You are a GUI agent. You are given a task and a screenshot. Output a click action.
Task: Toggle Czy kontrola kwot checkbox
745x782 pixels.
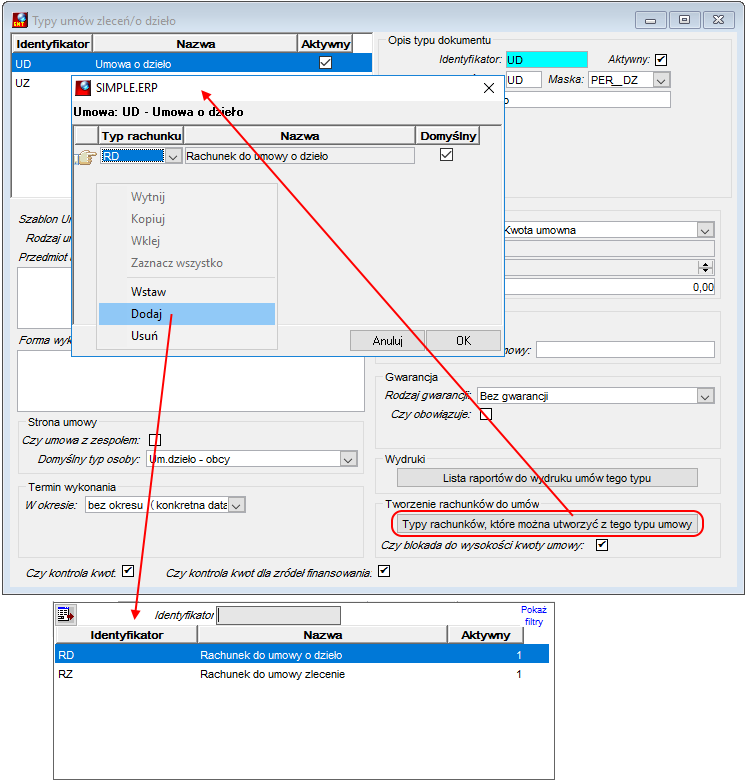pos(128,571)
